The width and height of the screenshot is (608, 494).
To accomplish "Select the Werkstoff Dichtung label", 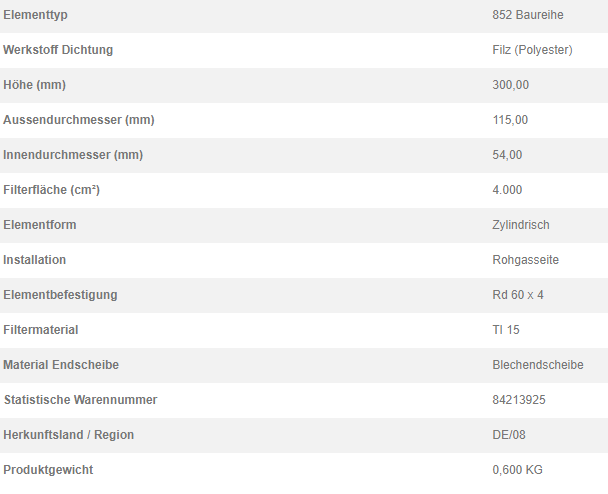I will (58, 50).
